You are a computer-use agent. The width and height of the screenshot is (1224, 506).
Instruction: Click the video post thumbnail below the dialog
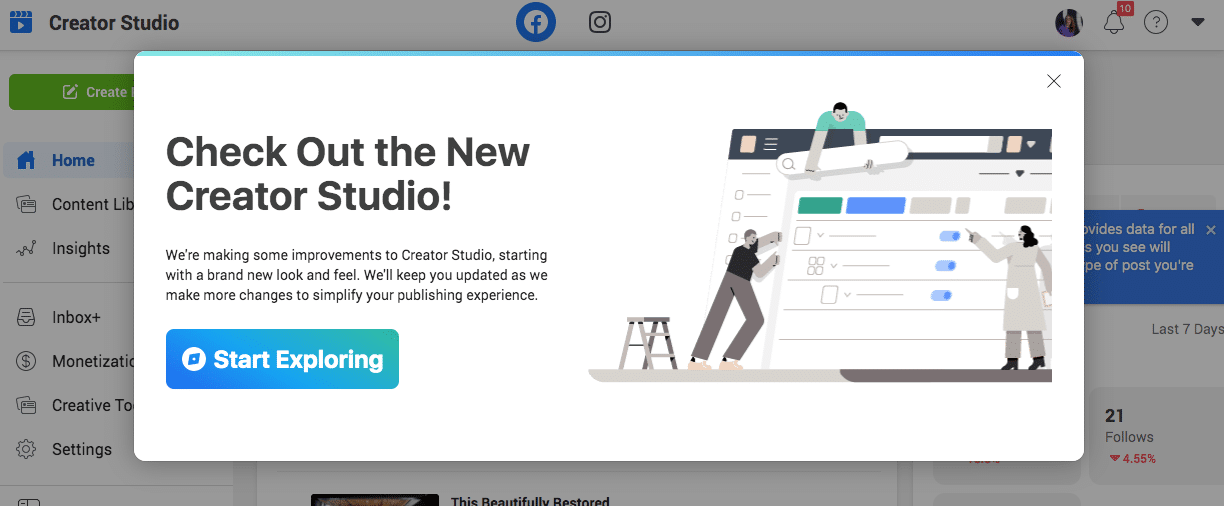(x=375, y=500)
